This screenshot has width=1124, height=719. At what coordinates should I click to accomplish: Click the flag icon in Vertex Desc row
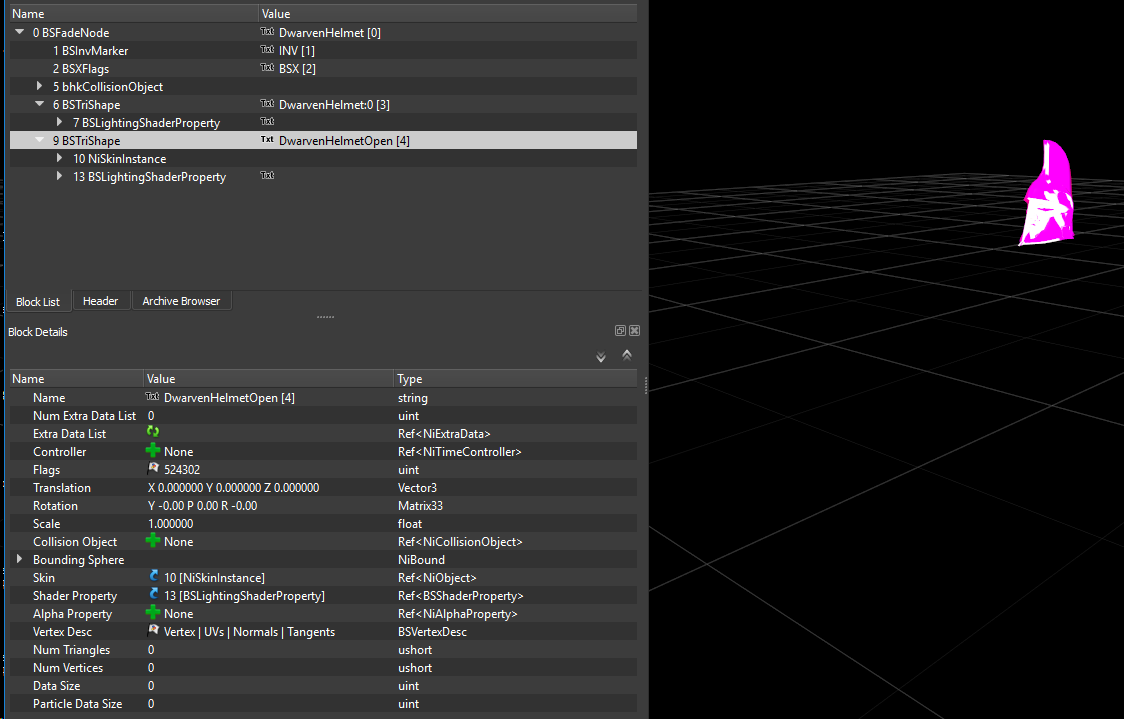(x=153, y=630)
